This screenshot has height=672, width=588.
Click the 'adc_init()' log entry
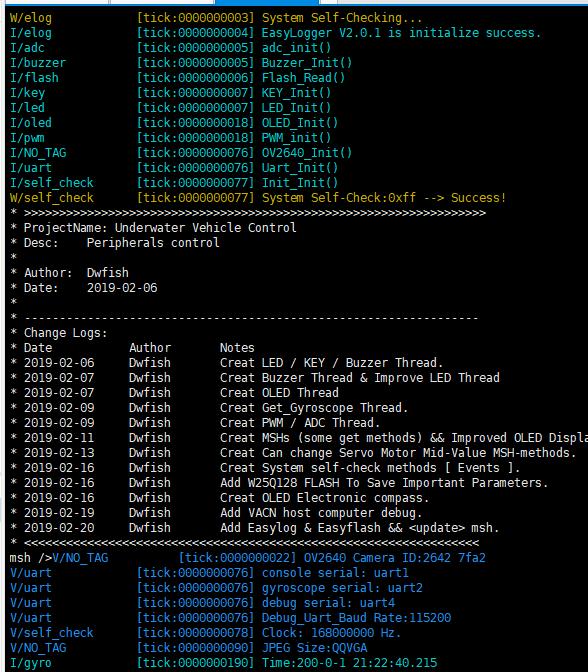click(x=296, y=48)
